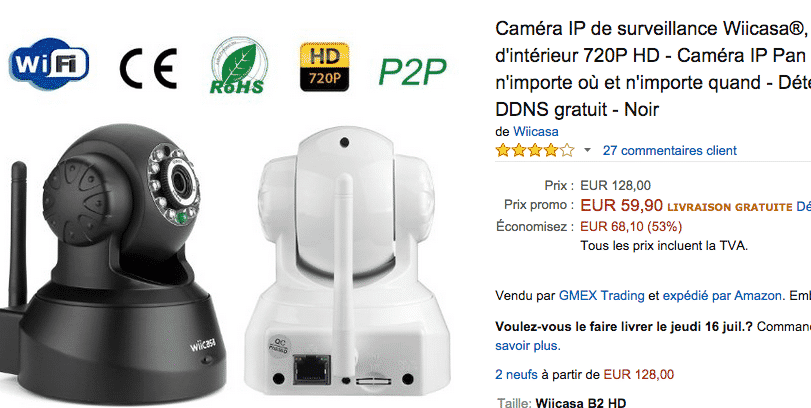Expand the rating breakdown dropdown arrow

pos(587,150)
